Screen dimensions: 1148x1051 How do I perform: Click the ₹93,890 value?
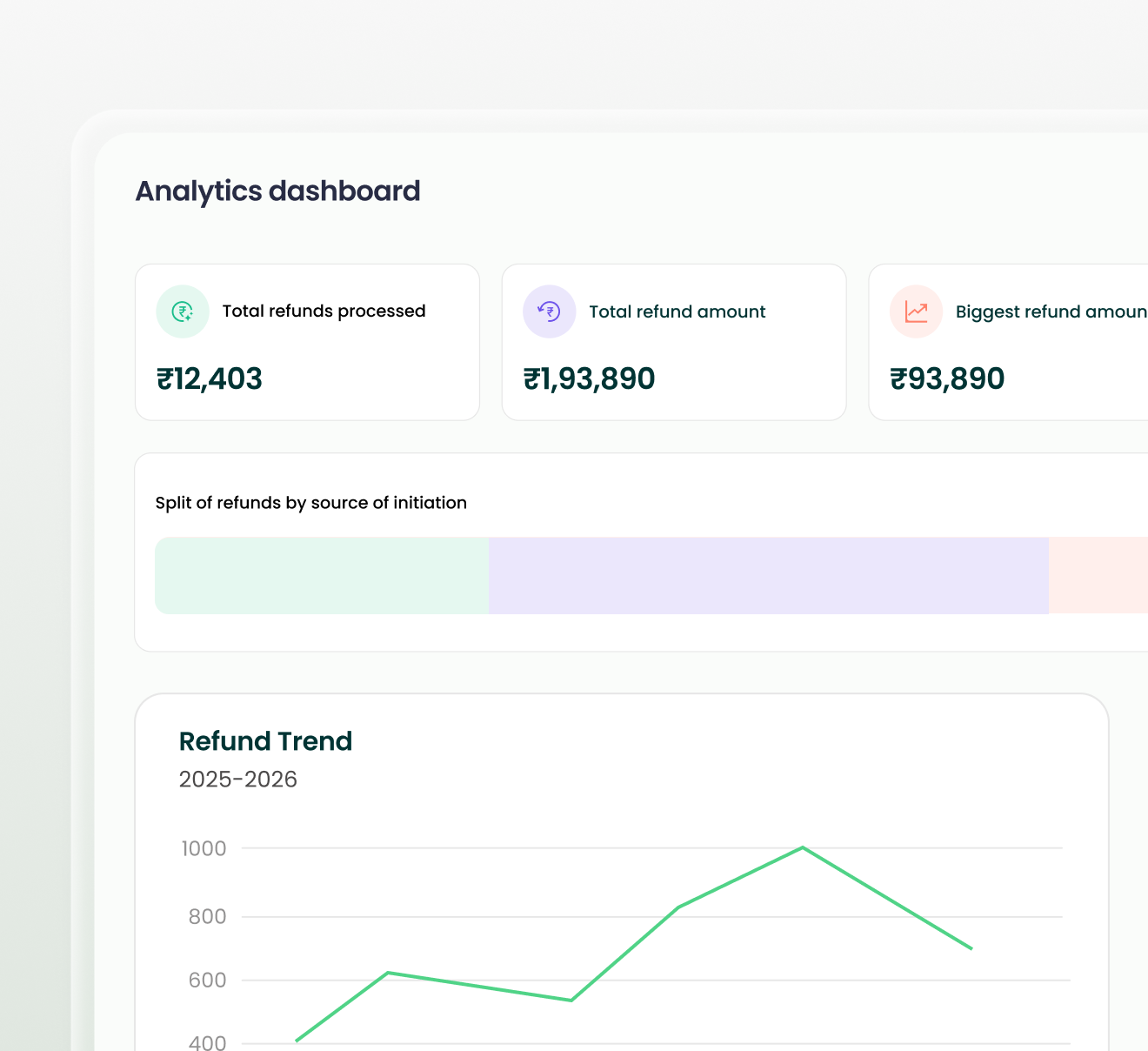(947, 378)
